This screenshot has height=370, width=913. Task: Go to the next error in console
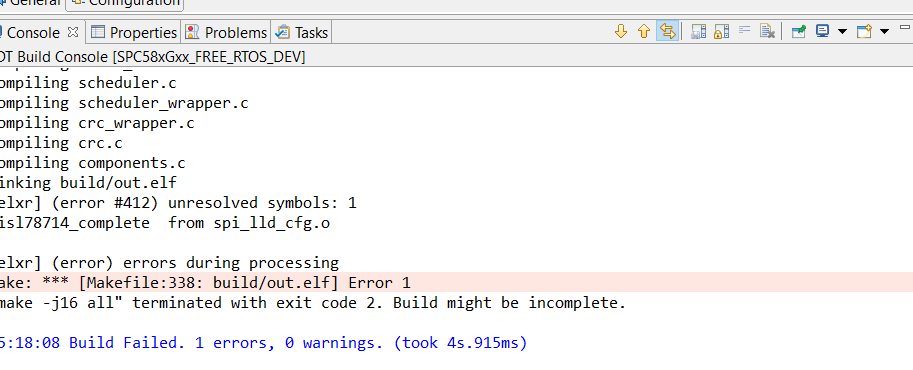click(x=621, y=31)
